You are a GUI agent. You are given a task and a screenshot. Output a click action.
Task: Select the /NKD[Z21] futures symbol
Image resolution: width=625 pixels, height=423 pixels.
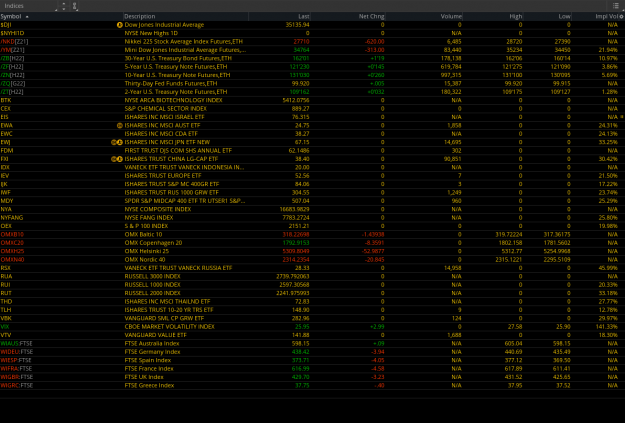pyautogui.click(x=14, y=41)
